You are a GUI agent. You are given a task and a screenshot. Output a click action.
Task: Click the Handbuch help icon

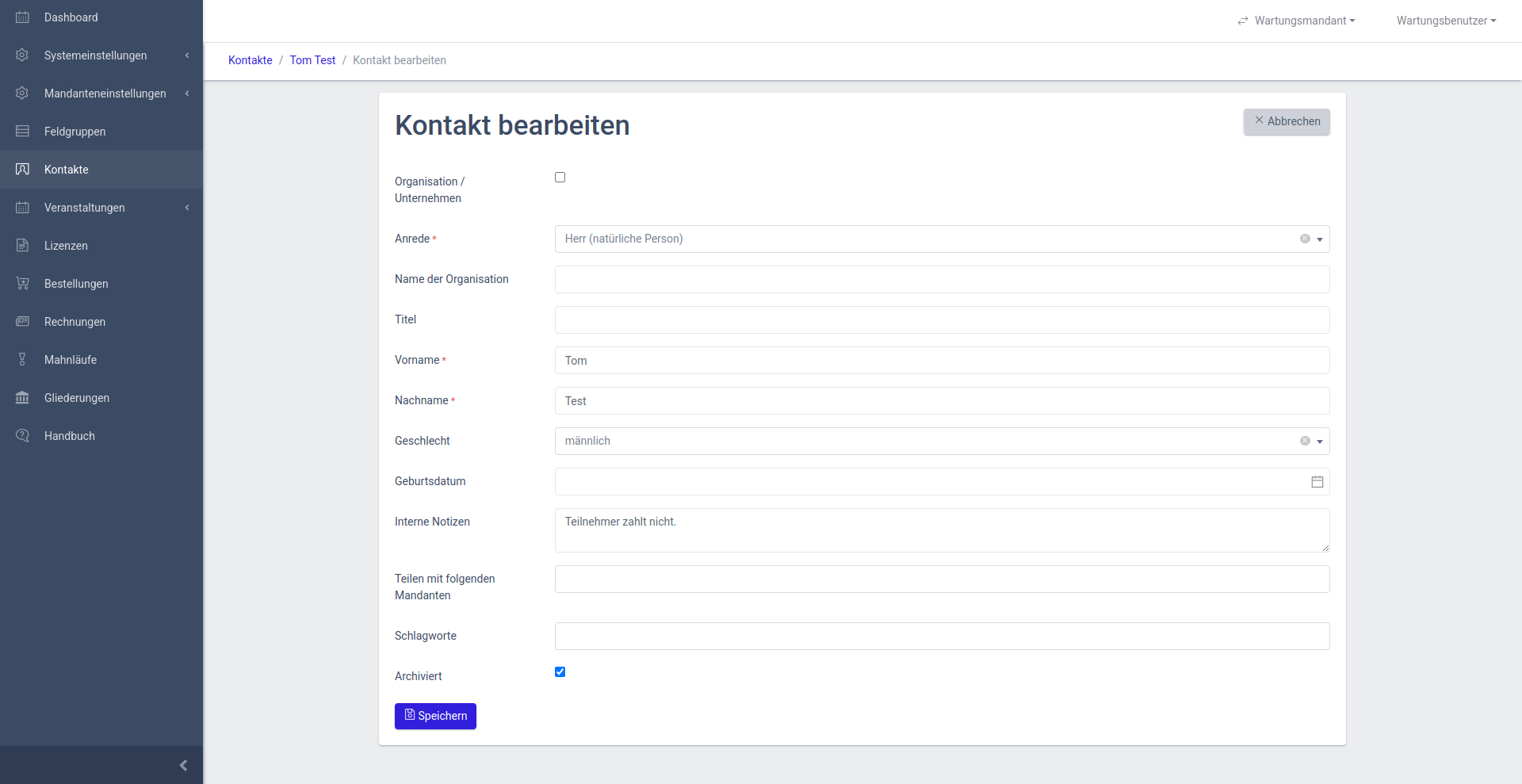point(22,436)
